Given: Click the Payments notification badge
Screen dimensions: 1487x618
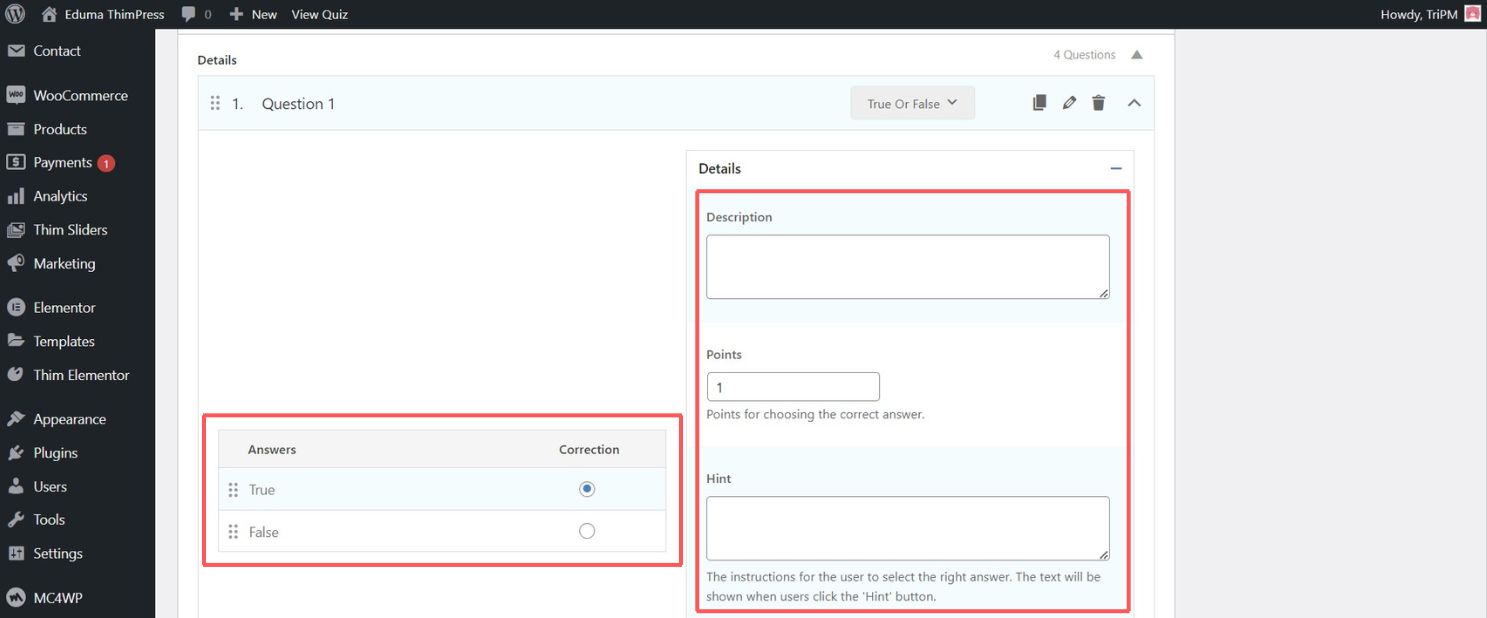Looking at the screenshot, I should (x=106, y=163).
